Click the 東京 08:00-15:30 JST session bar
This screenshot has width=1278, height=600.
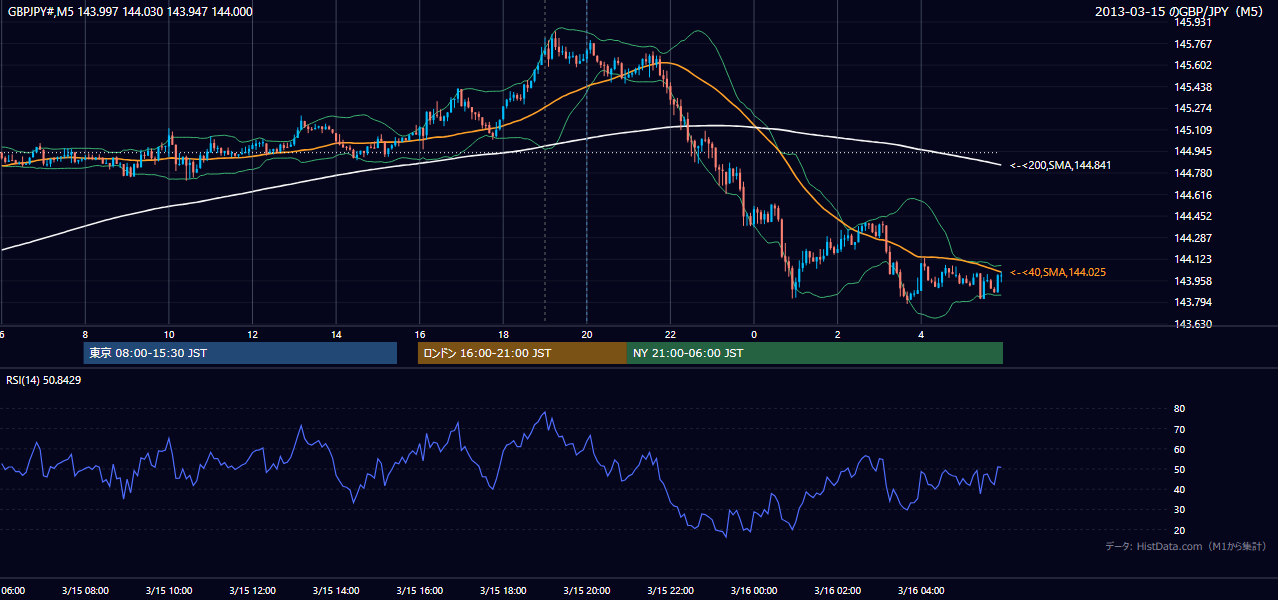(x=240, y=353)
